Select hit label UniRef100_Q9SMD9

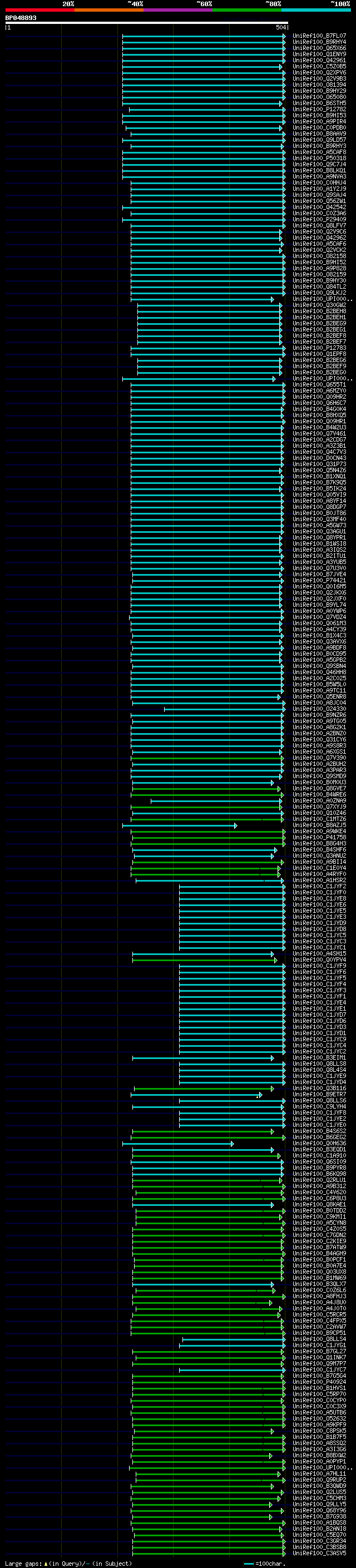pyautogui.click(x=319, y=776)
